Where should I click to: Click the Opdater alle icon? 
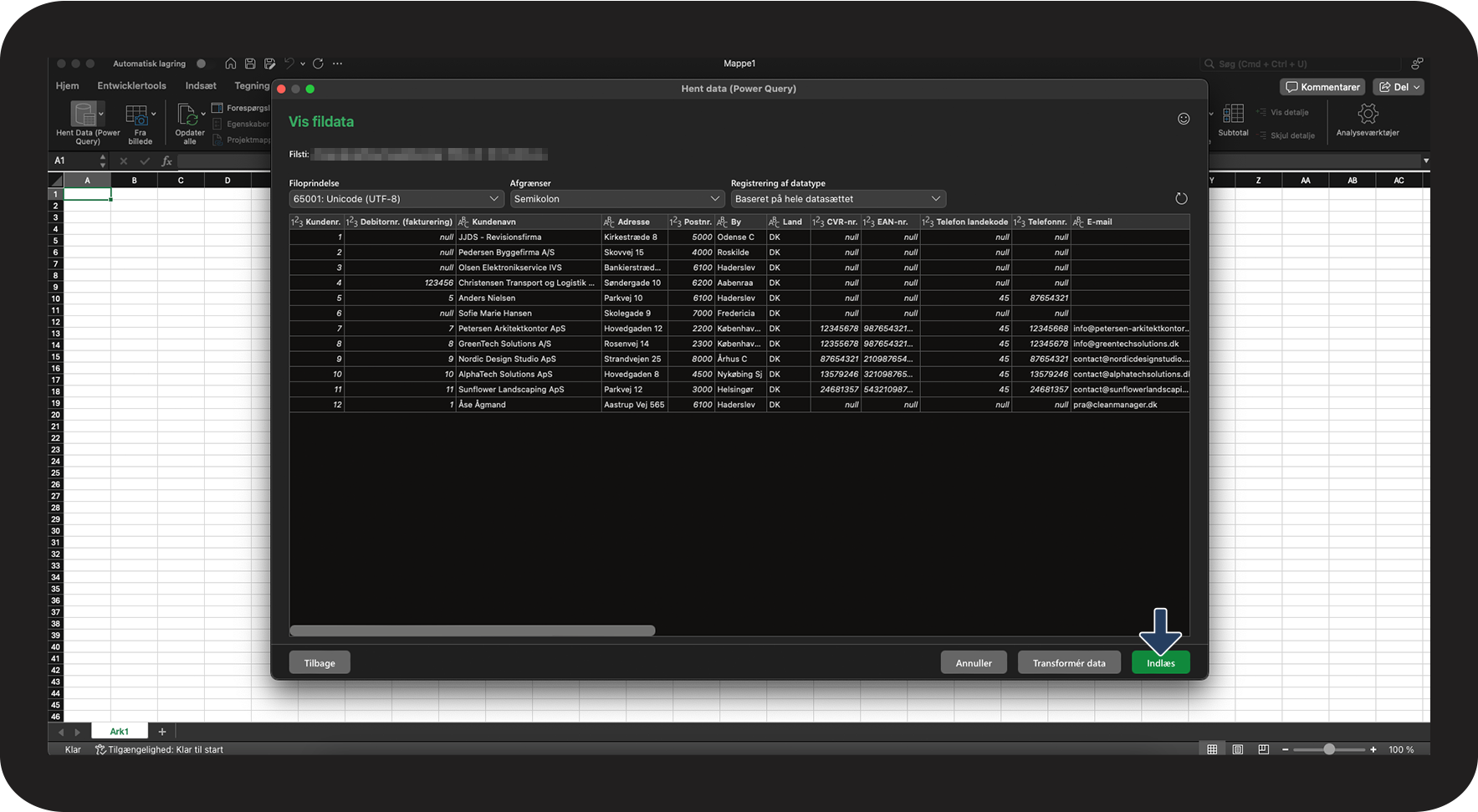pyautogui.click(x=188, y=115)
